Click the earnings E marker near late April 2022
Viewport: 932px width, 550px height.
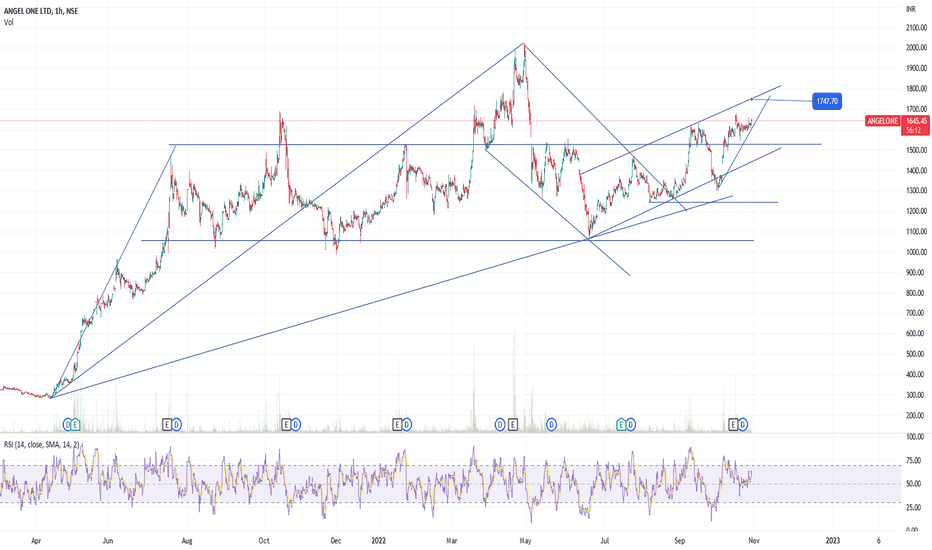pyautogui.click(x=512, y=425)
